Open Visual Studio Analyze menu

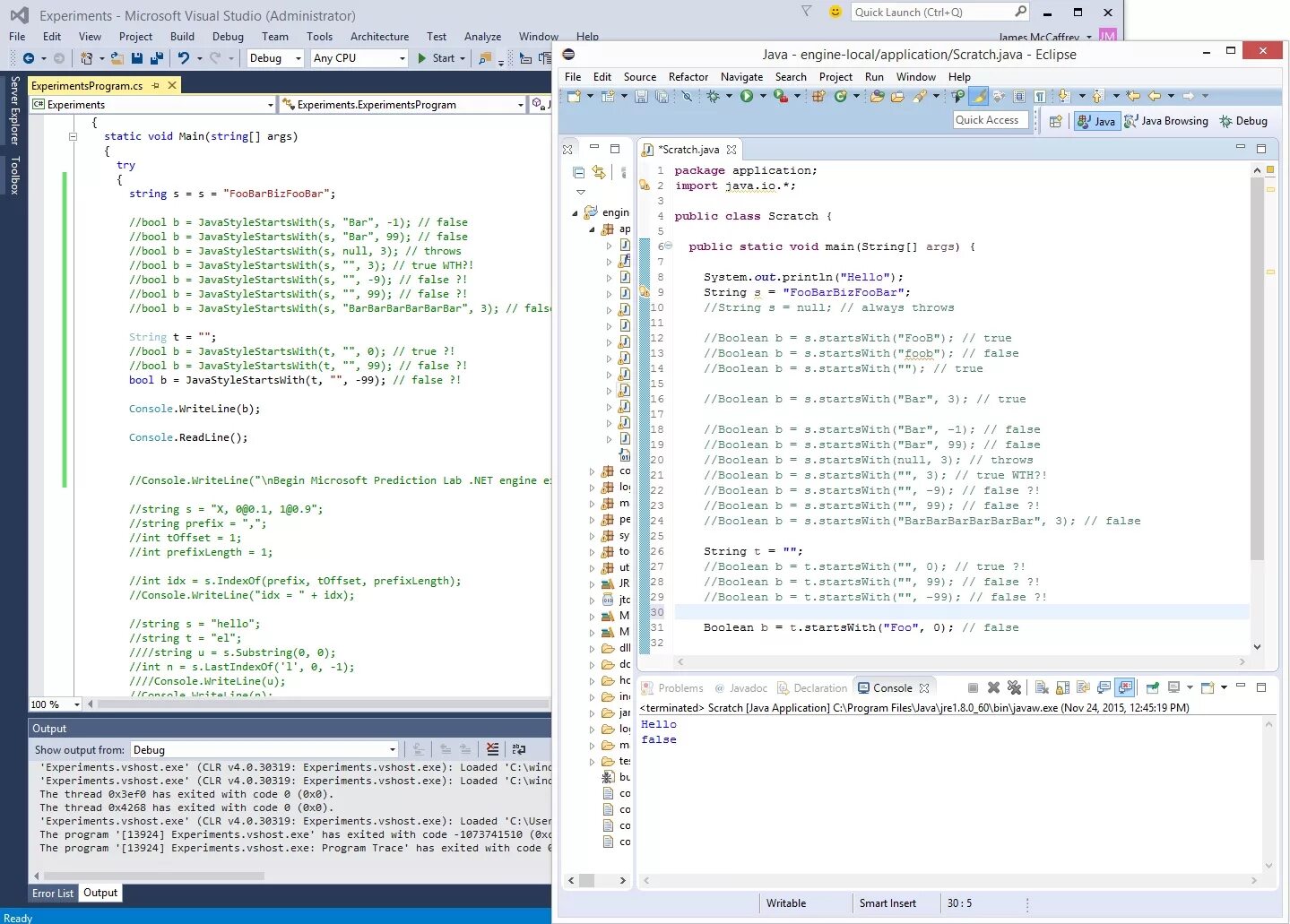[x=482, y=37]
